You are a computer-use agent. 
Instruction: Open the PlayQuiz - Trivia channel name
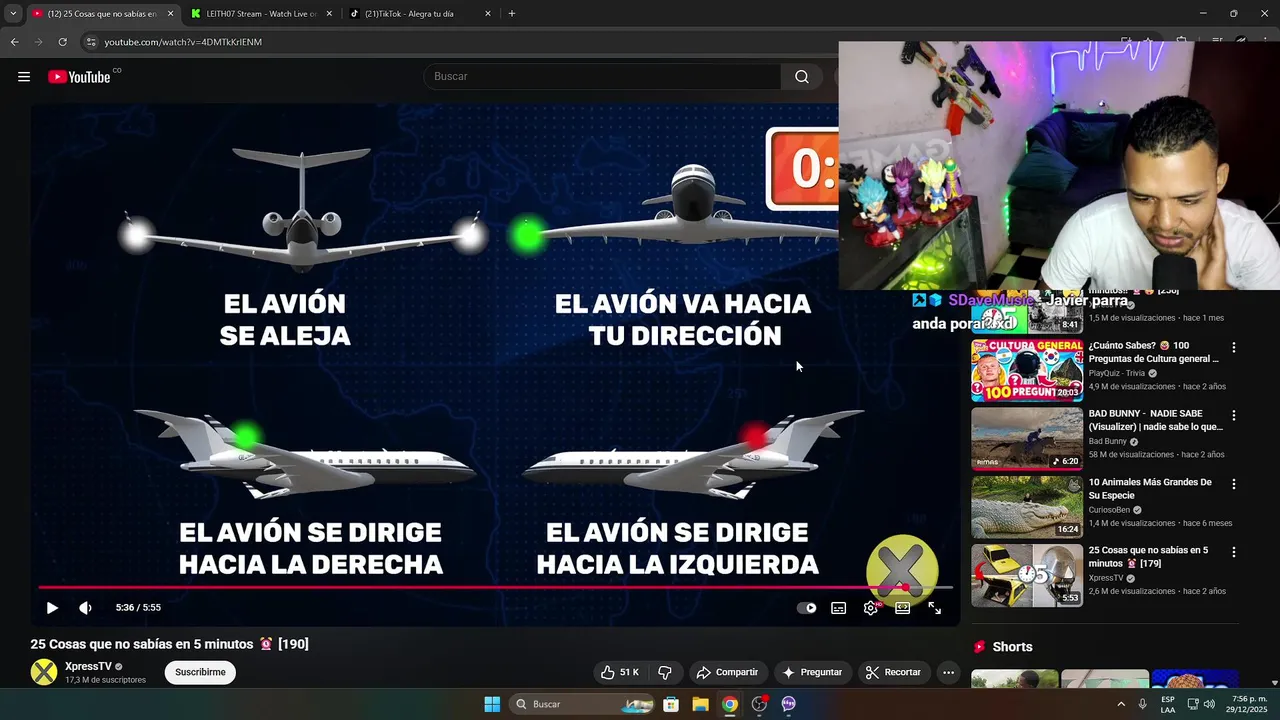[x=1118, y=373]
